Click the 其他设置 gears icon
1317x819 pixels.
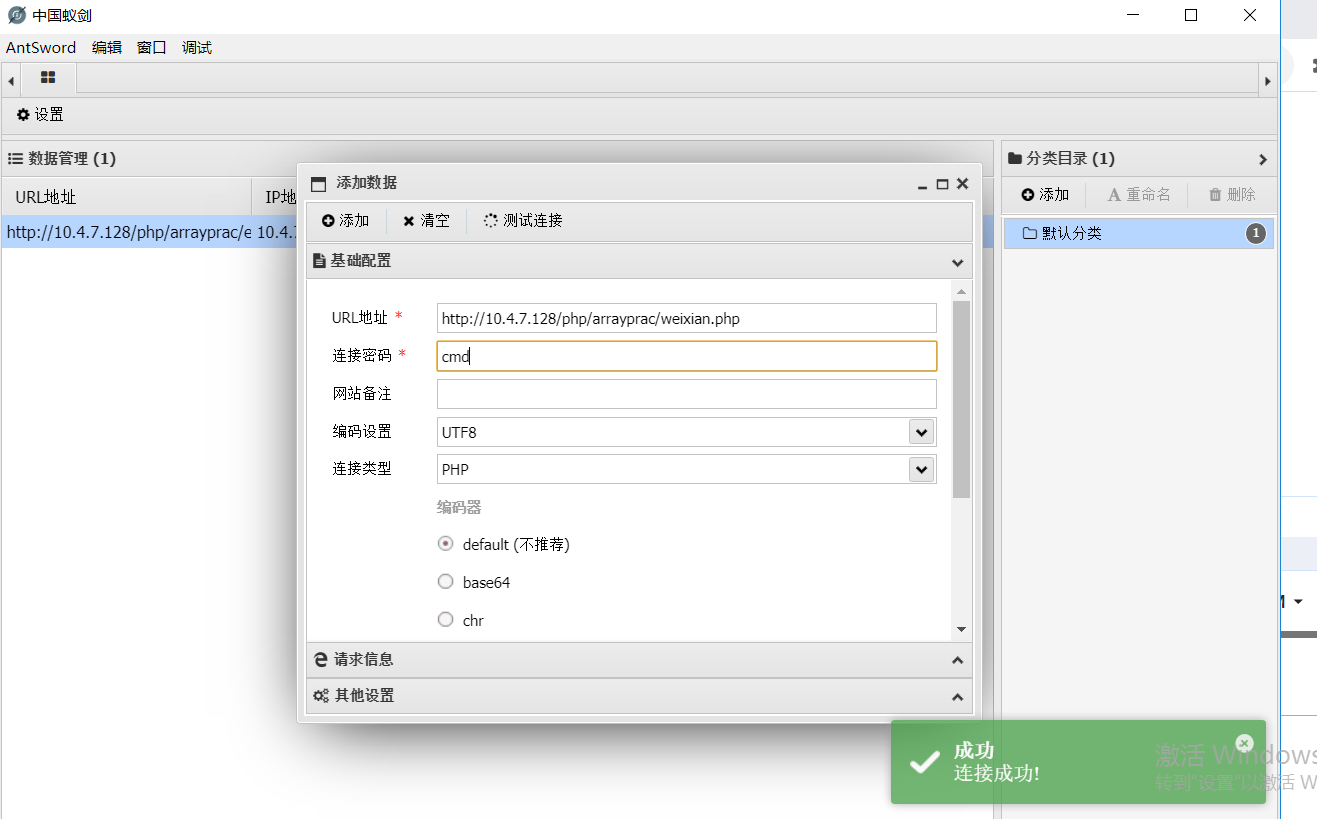coord(321,696)
